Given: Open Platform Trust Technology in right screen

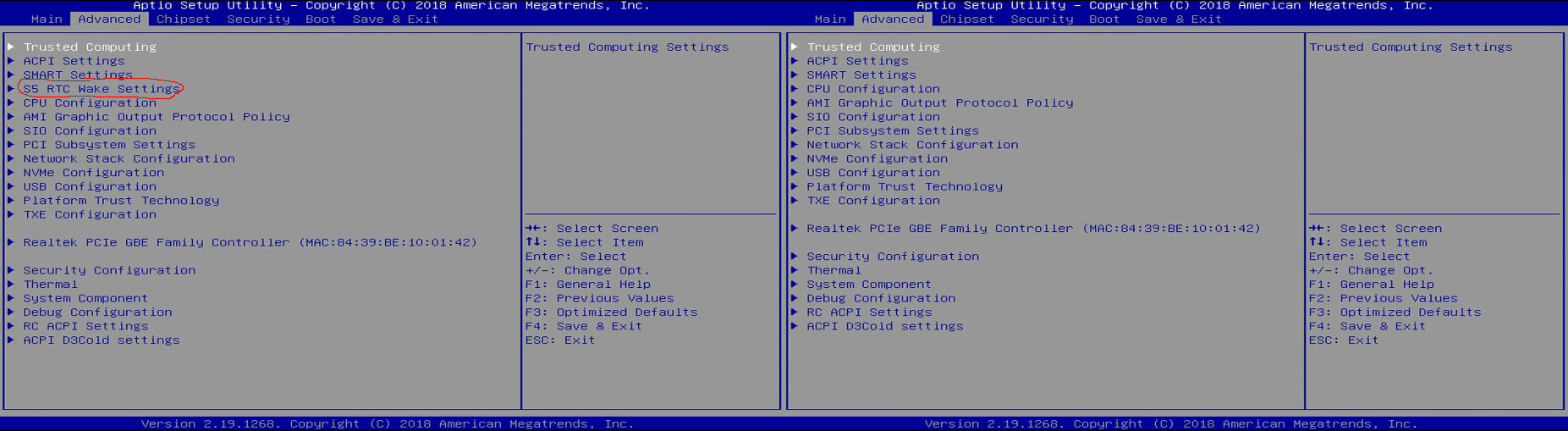Looking at the screenshot, I should (x=905, y=186).
